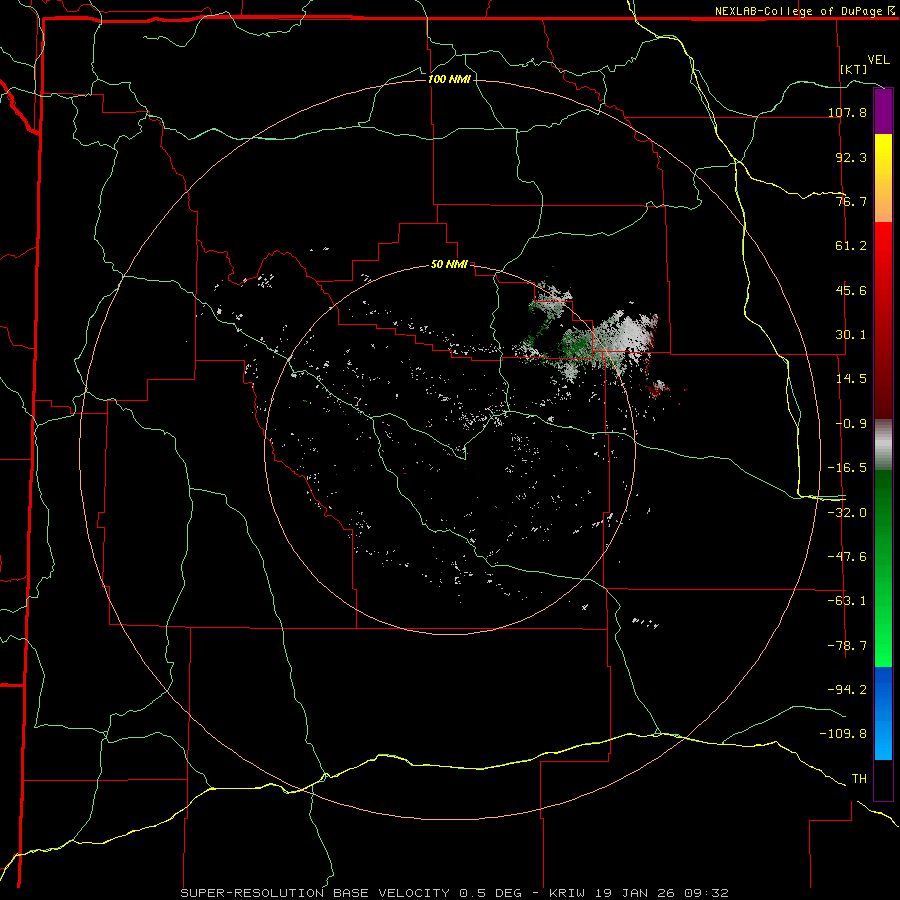Image resolution: width=900 pixels, height=900 pixels.
Task: Click the -94.2 velocity scale value
Action: [847, 689]
